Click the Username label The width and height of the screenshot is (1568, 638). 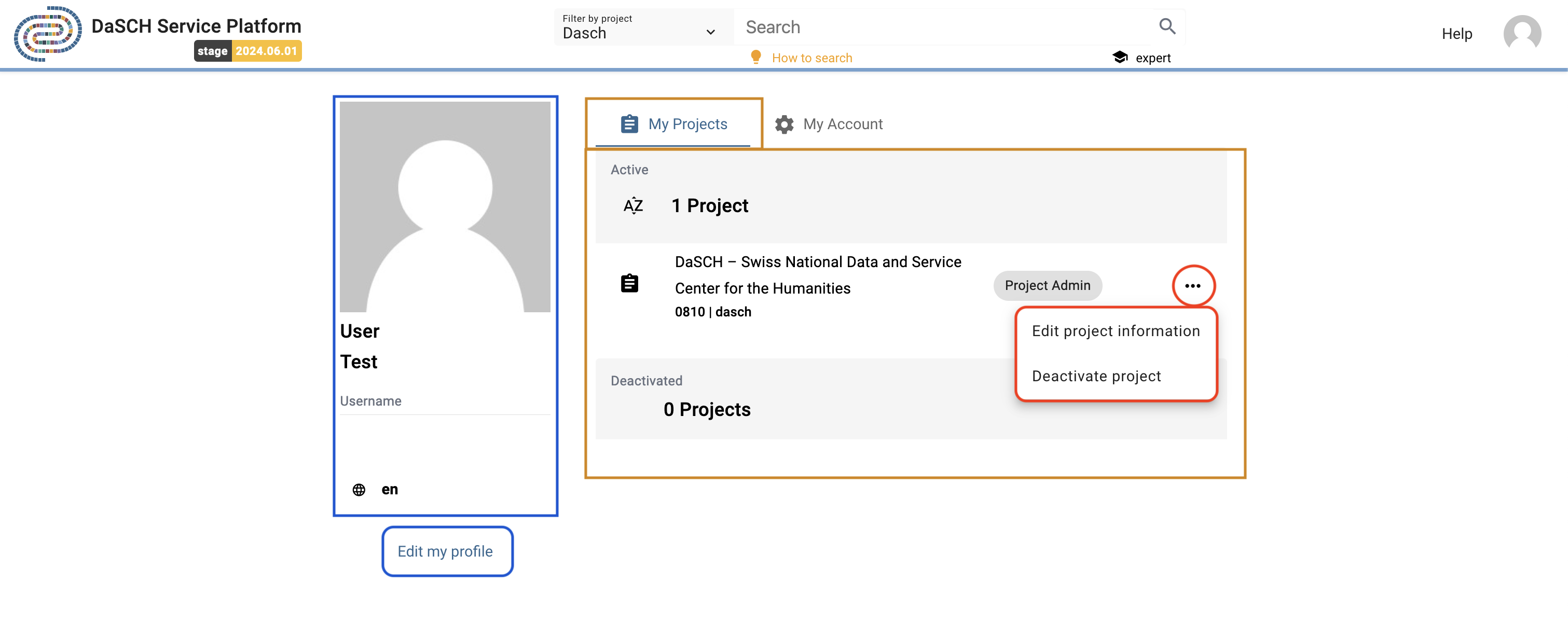click(x=370, y=401)
